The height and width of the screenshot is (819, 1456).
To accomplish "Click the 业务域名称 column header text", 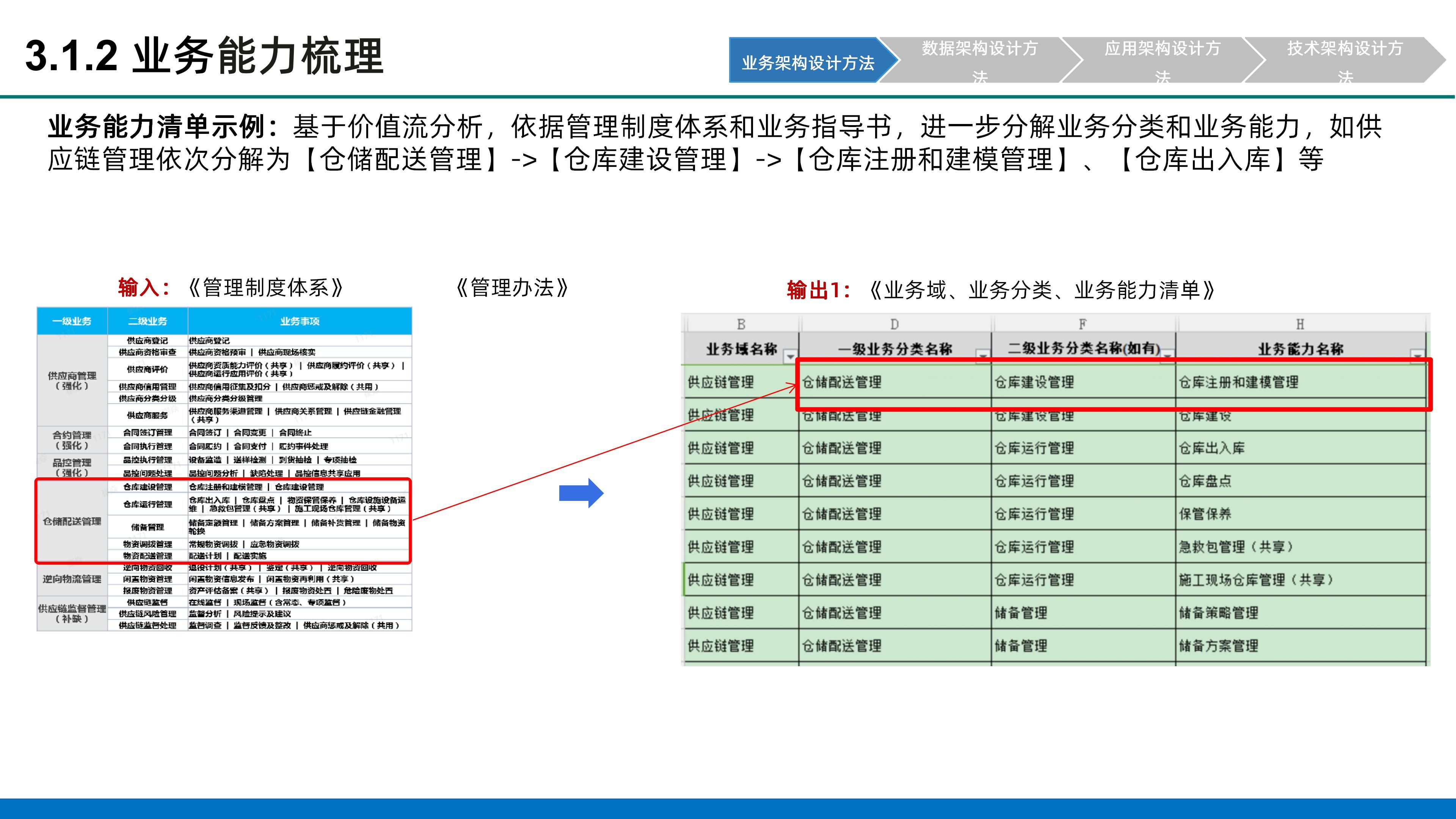I will (742, 349).
